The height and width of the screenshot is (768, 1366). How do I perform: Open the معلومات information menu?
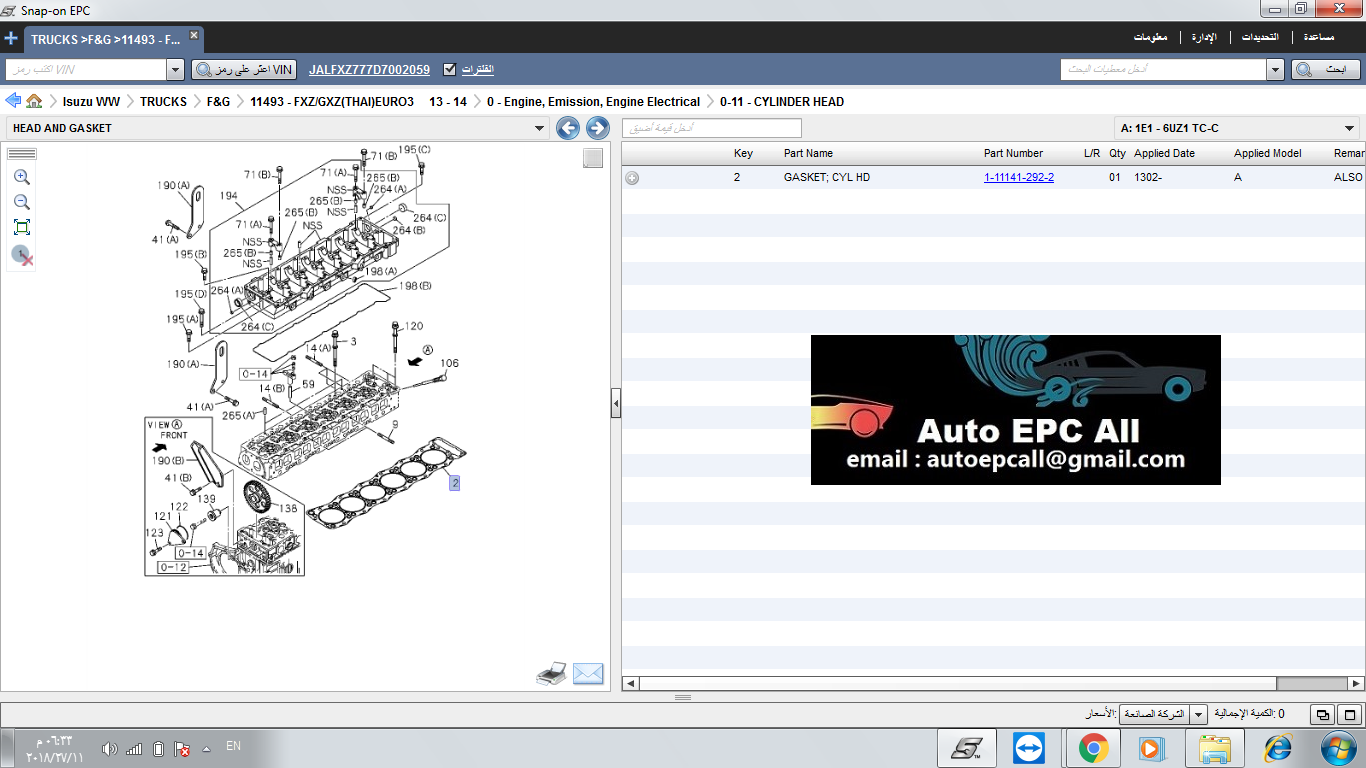pos(1150,37)
